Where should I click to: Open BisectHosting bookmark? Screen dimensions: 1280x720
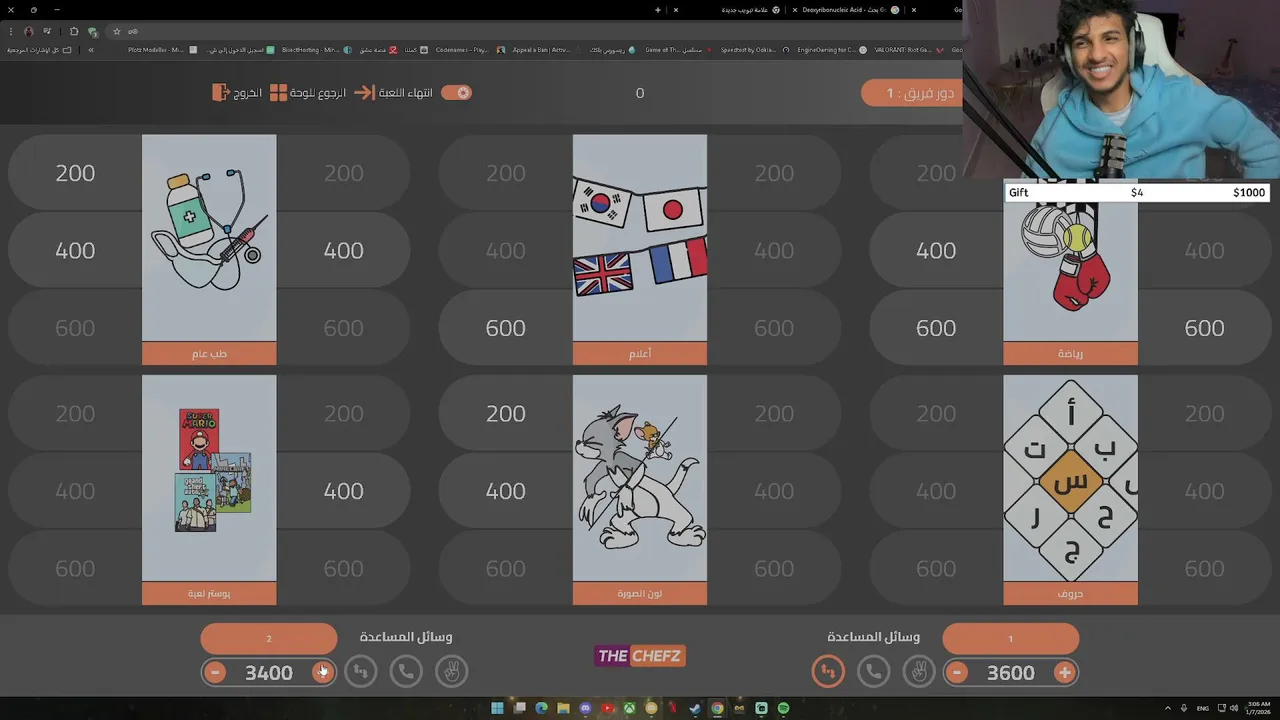[317, 50]
